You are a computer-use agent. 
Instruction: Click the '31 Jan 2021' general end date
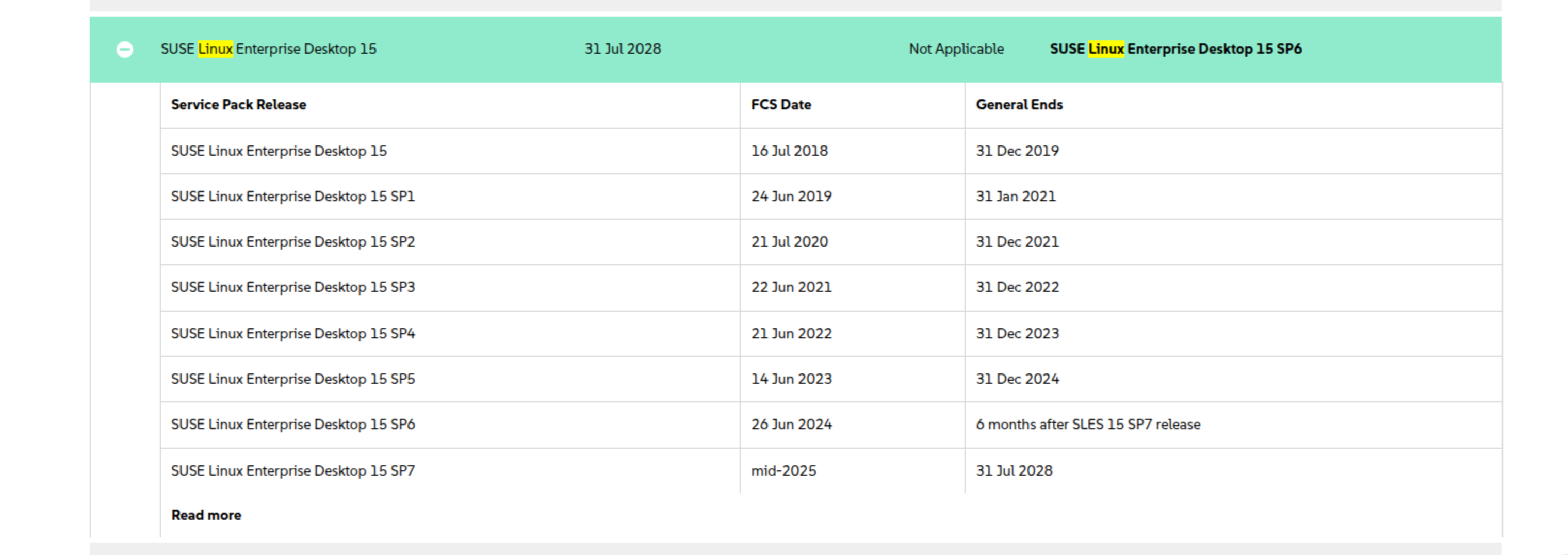pos(1016,197)
